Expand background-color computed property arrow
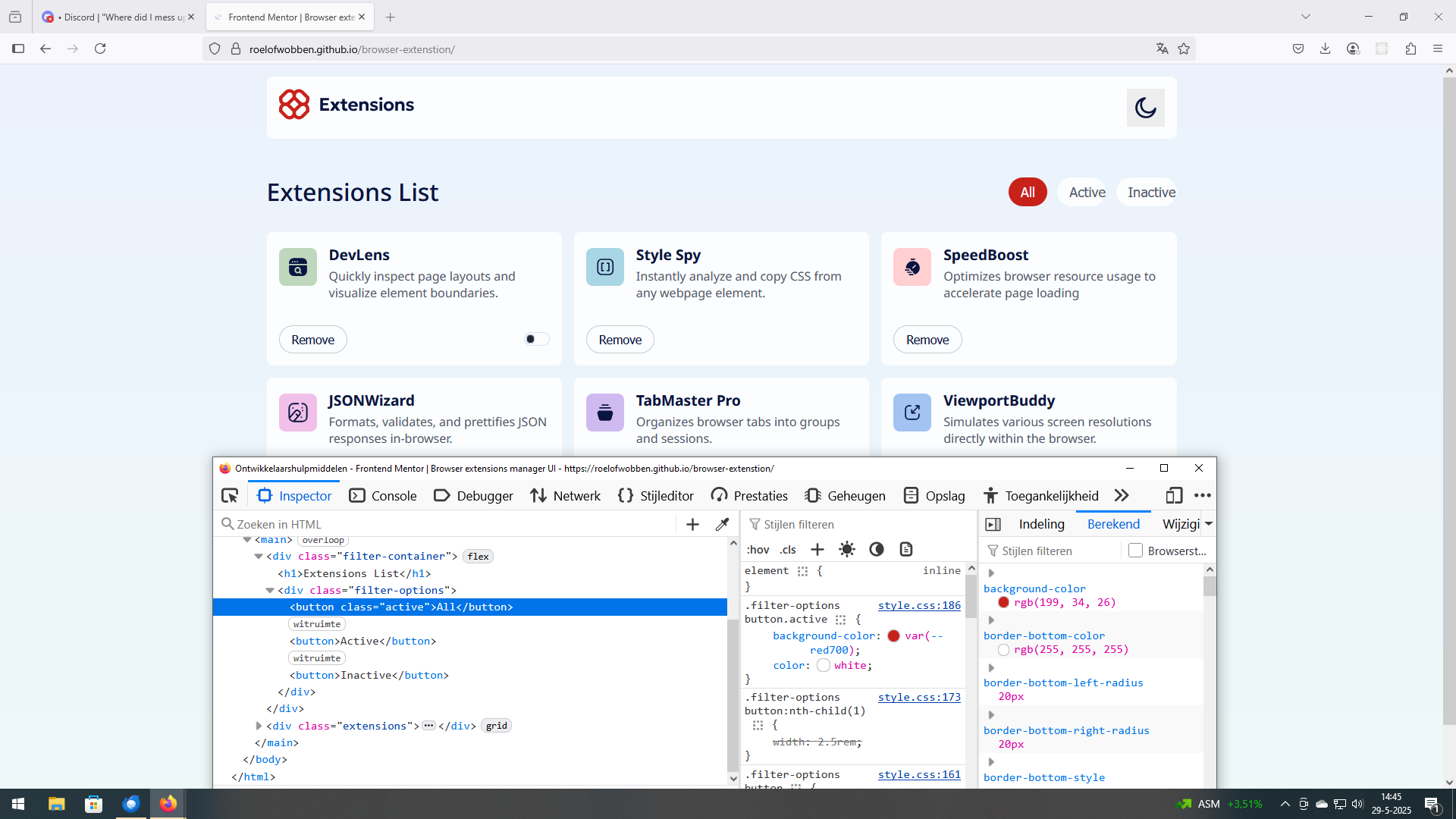1456x819 pixels. pos(991,573)
